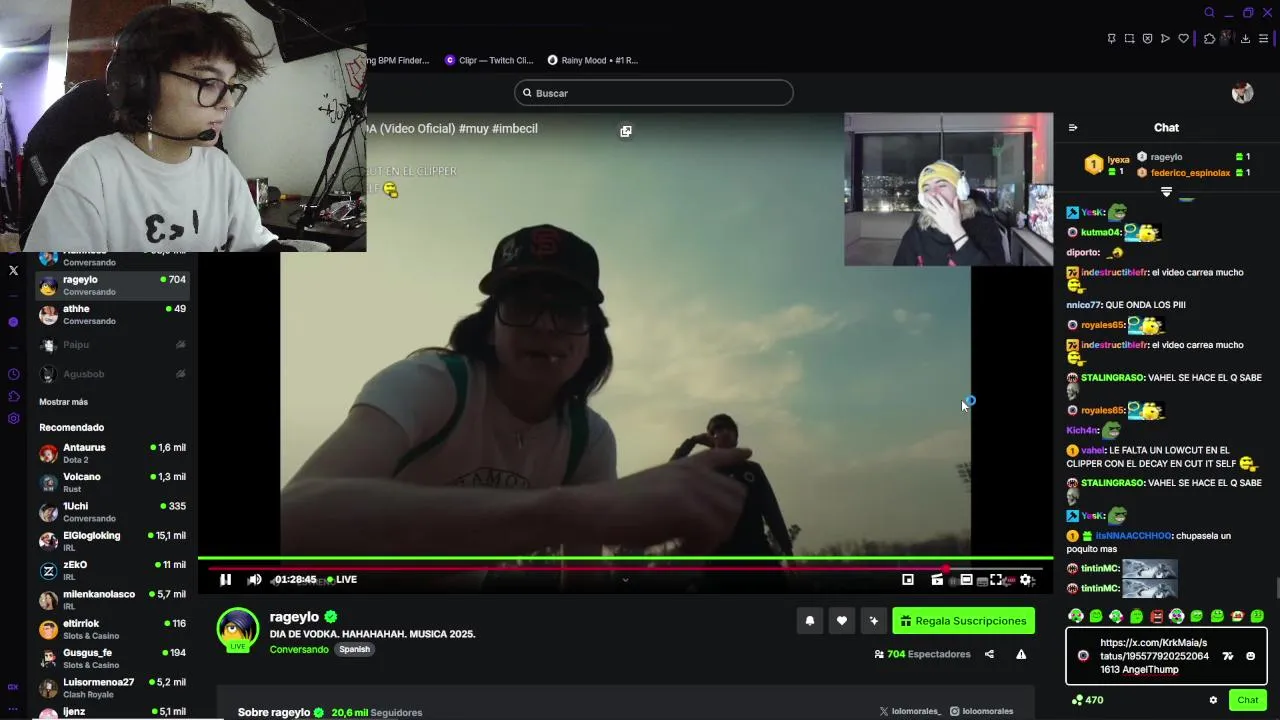This screenshot has height=720, width=1280.
Task: Click federico_espinolax in gift leaderboard
Action: click(x=1190, y=173)
